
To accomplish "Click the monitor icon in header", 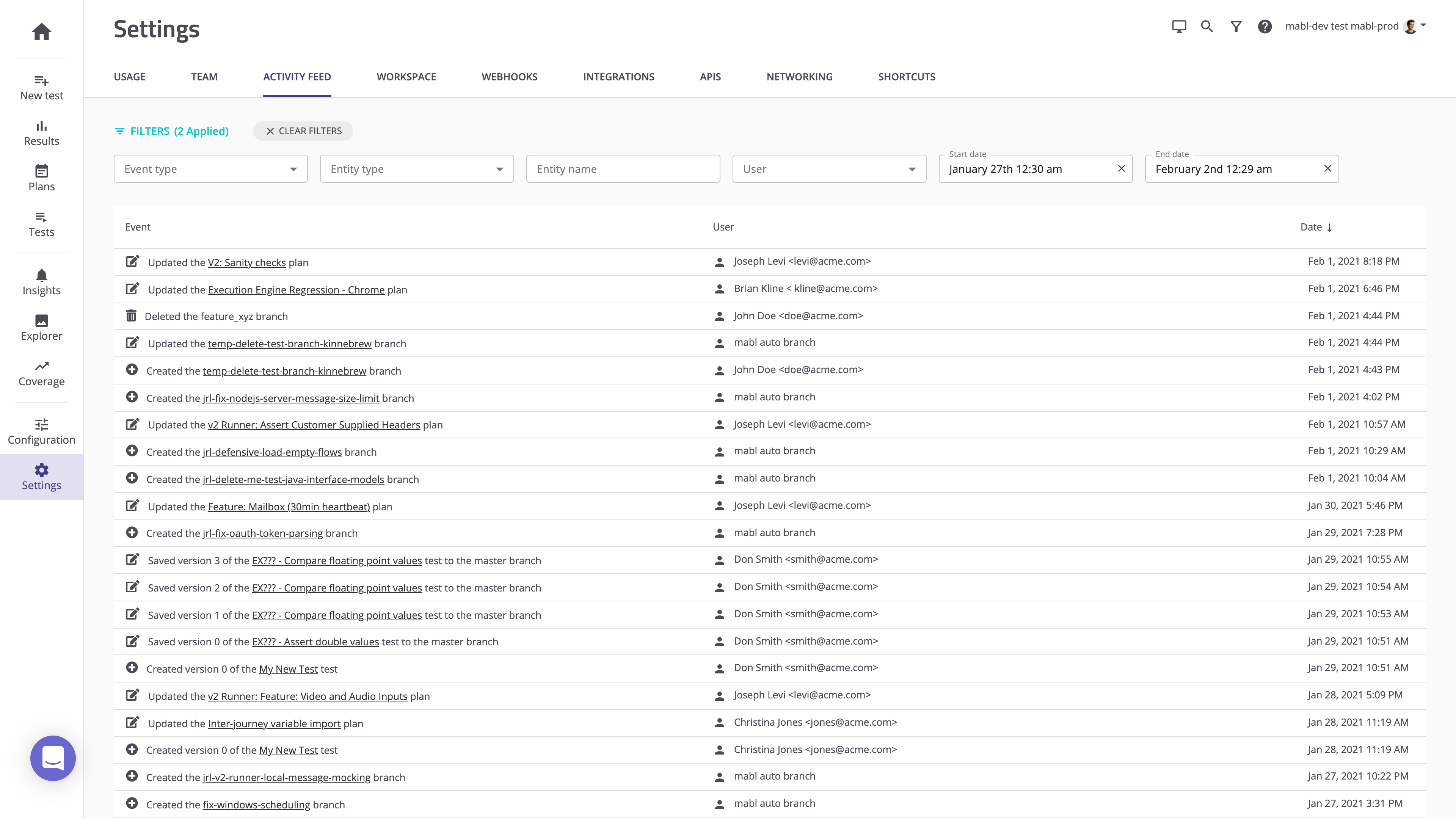I will (x=1178, y=27).
